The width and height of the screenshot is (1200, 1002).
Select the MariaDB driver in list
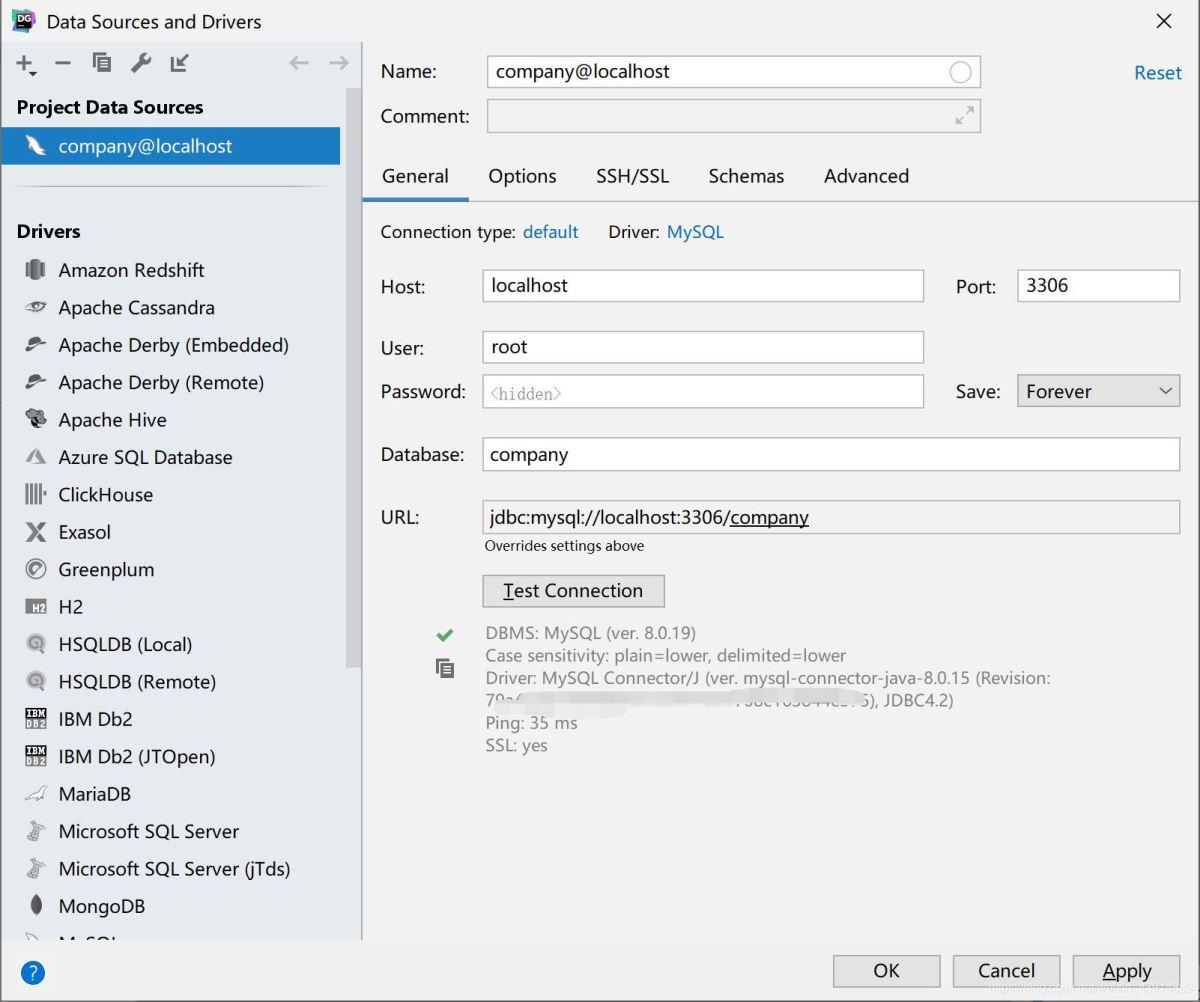pyautogui.click(x=95, y=794)
